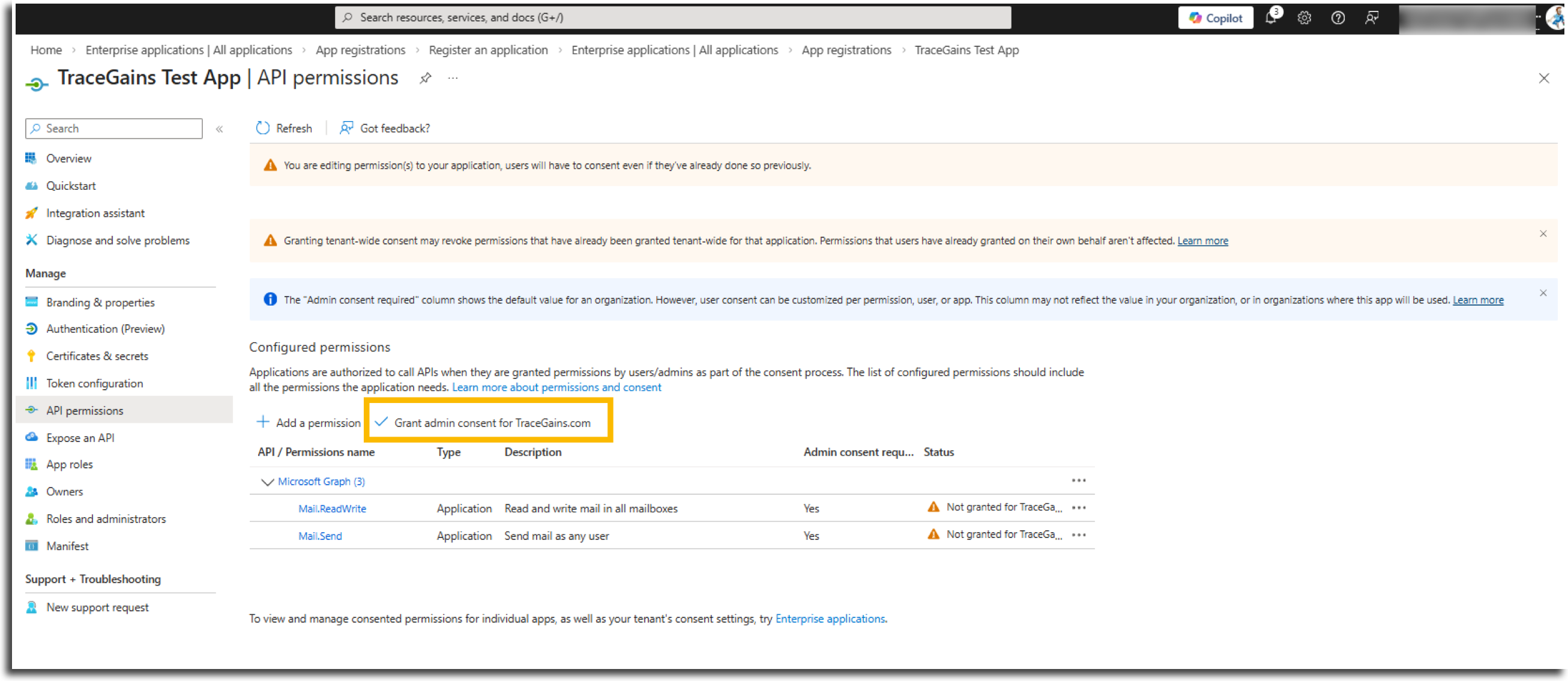Click Got feedback?
The height and width of the screenshot is (681, 1568).
point(385,129)
